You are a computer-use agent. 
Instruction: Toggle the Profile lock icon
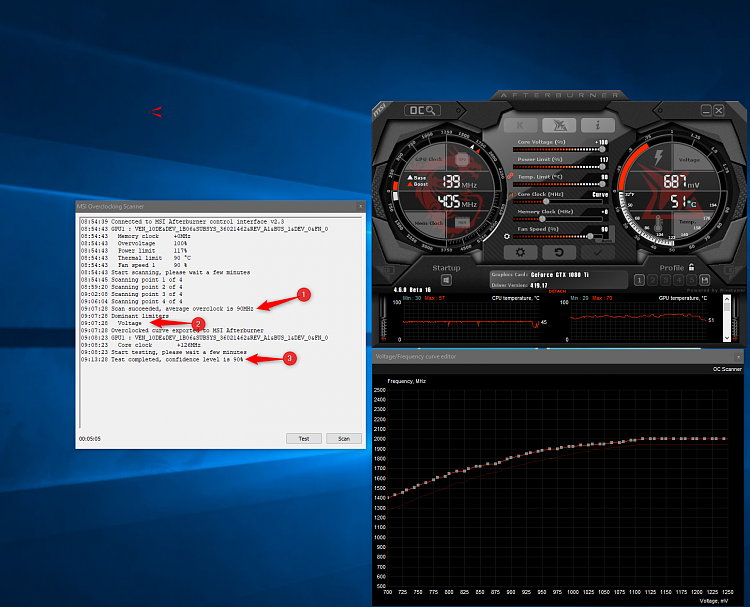(x=691, y=267)
